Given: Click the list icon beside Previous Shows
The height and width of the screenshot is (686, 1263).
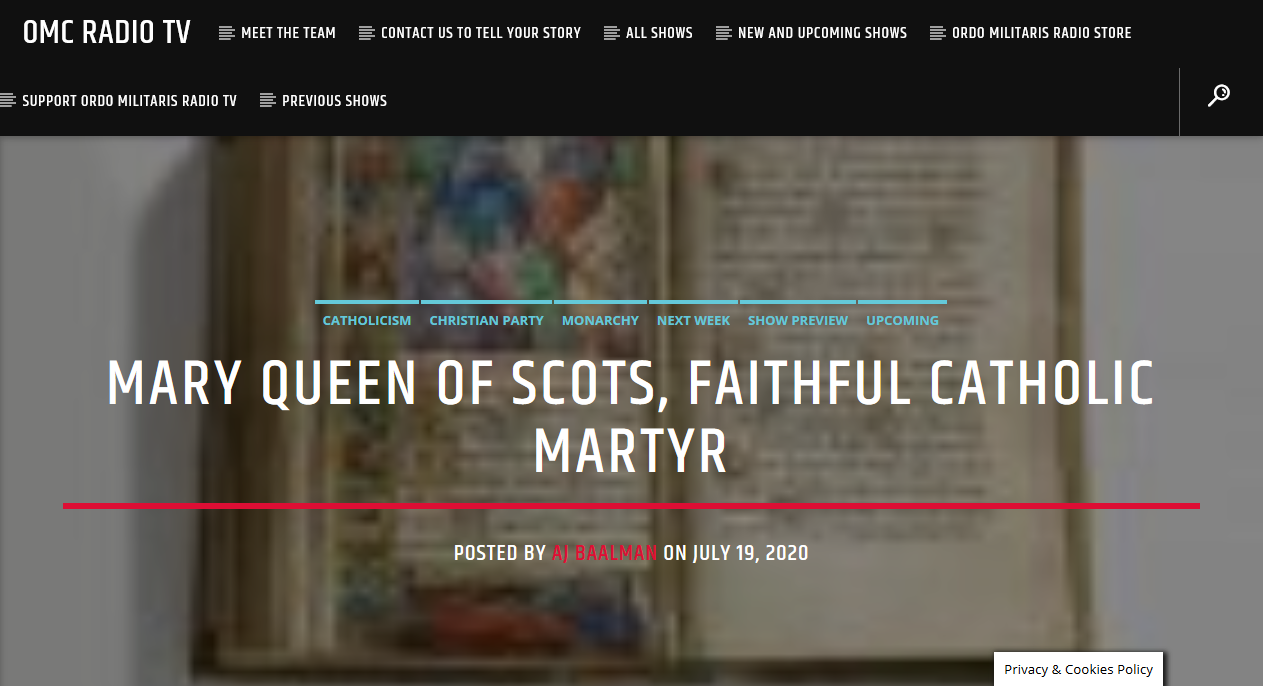Looking at the screenshot, I should 268,101.
